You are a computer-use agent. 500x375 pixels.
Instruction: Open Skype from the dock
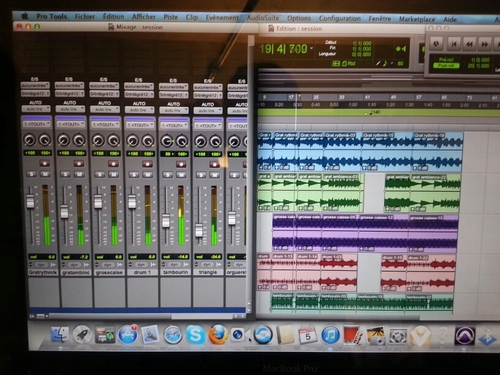pyautogui.click(x=195, y=334)
